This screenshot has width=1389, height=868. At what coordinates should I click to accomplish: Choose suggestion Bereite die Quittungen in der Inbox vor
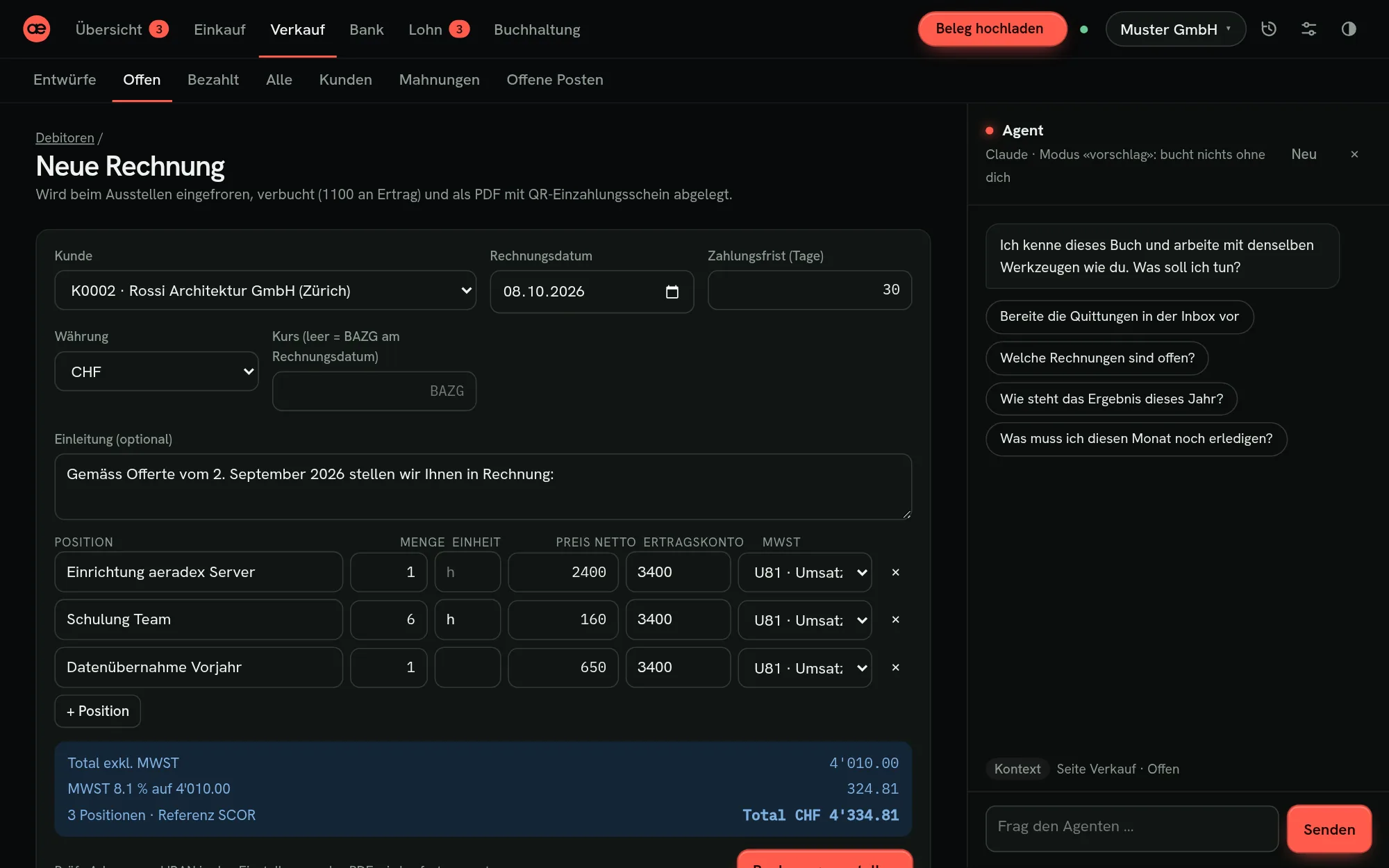click(x=1119, y=317)
